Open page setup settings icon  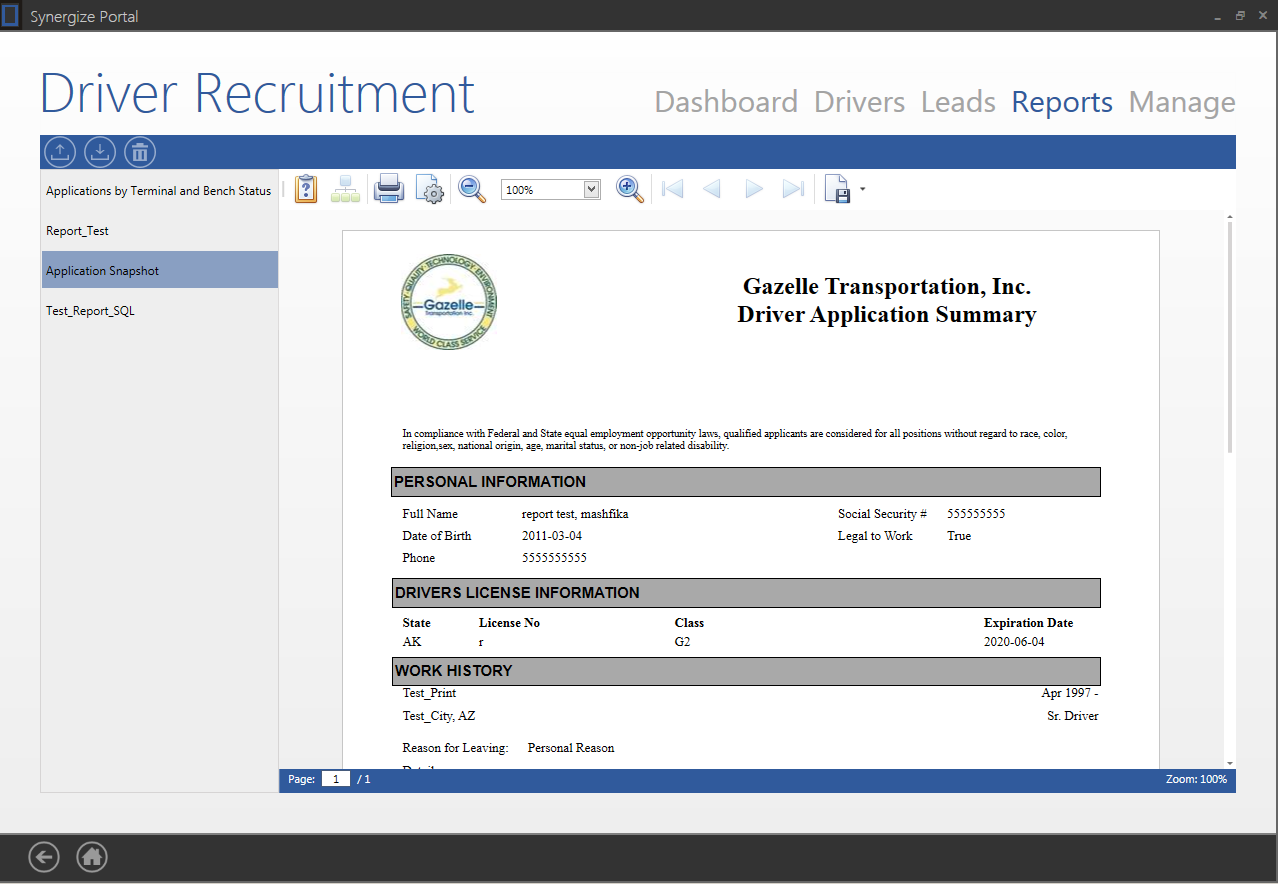pyautogui.click(x=429, y=189)
